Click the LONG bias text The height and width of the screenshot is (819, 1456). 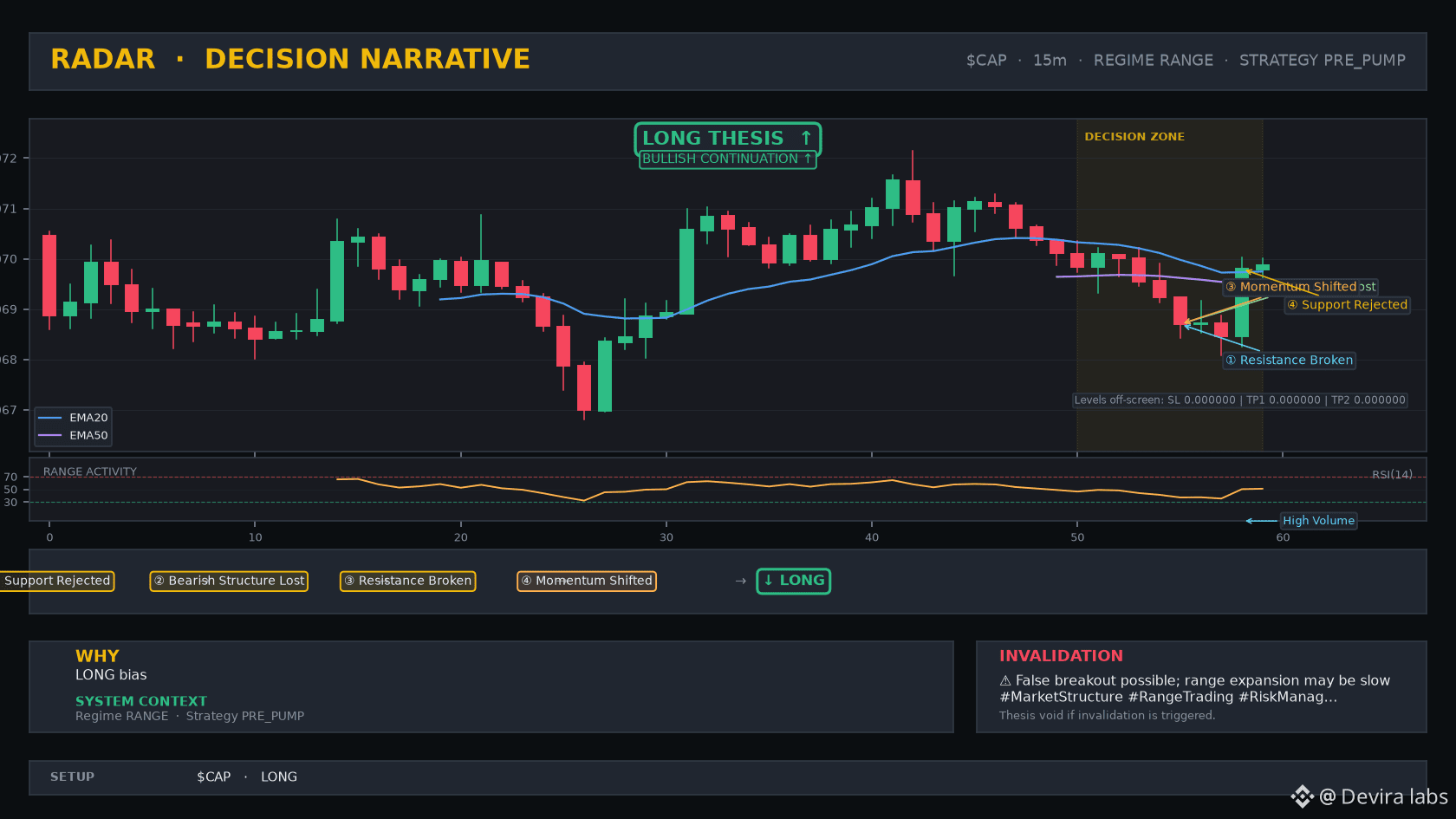111,675
